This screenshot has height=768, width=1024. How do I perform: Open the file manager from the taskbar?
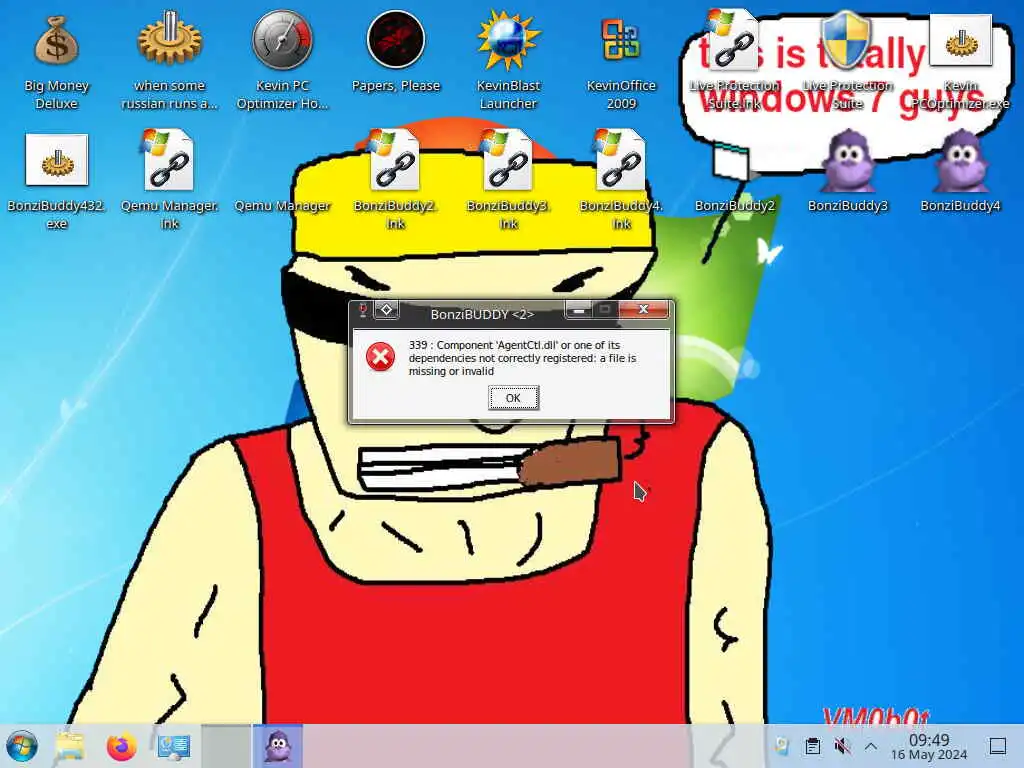pos(70,746)
